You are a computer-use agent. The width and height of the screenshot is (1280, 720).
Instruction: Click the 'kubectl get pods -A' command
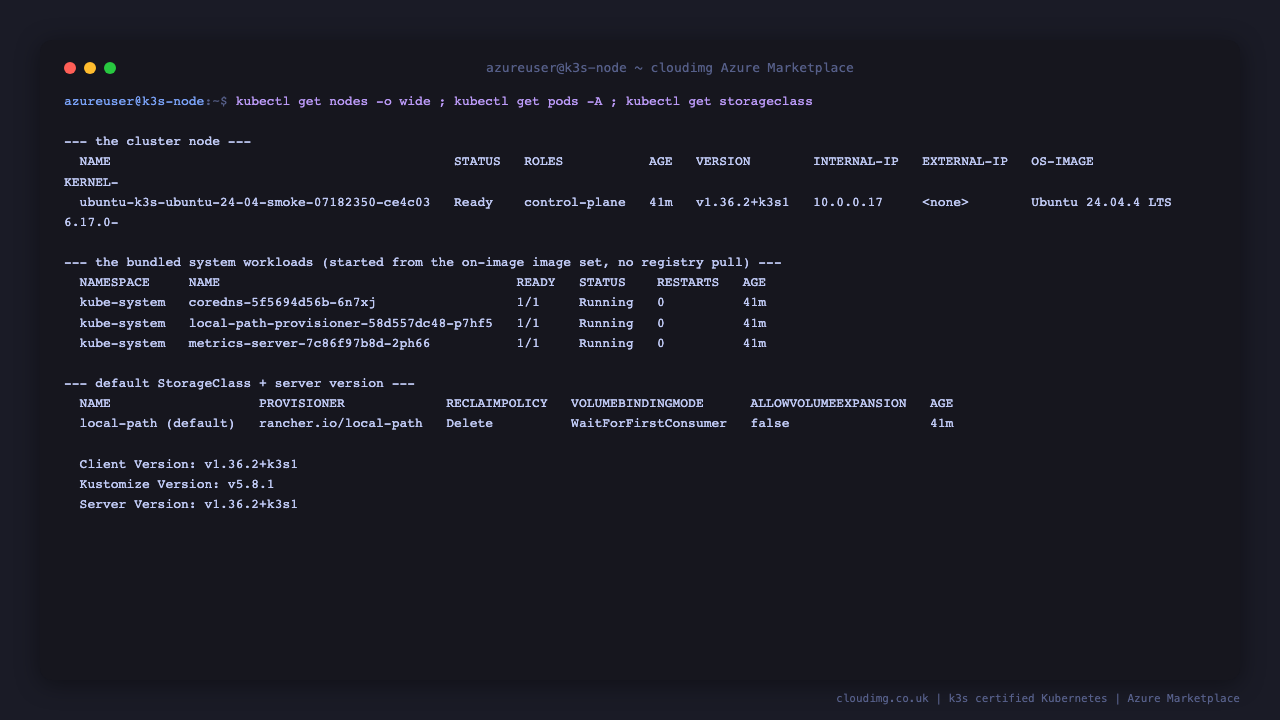point(528,102)
